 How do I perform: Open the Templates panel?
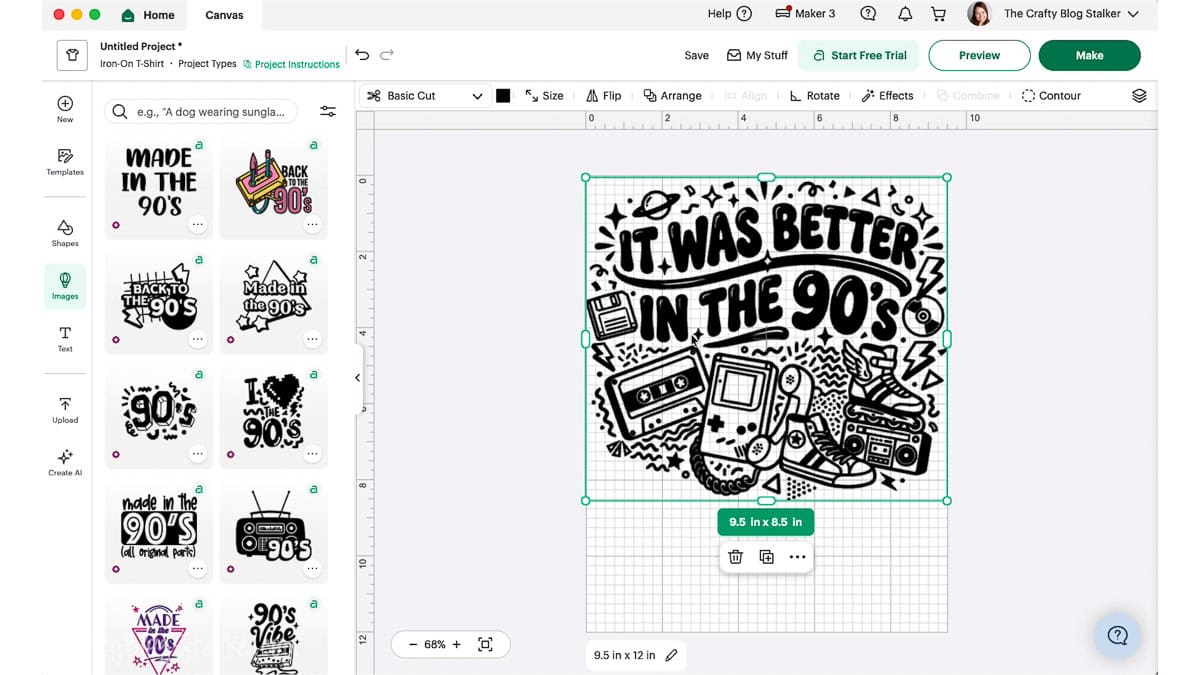click(65, 161)
